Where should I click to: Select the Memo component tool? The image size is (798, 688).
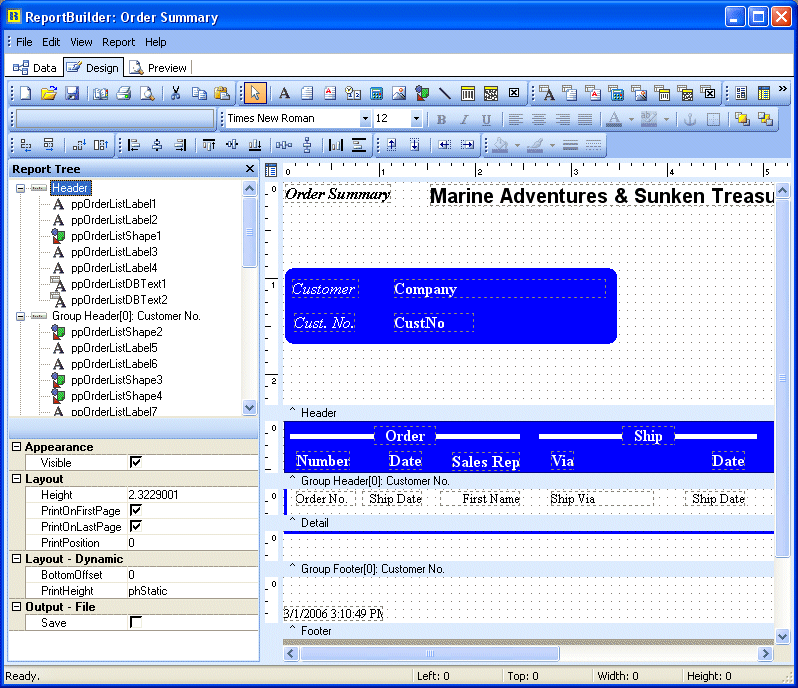pos(307,93)
